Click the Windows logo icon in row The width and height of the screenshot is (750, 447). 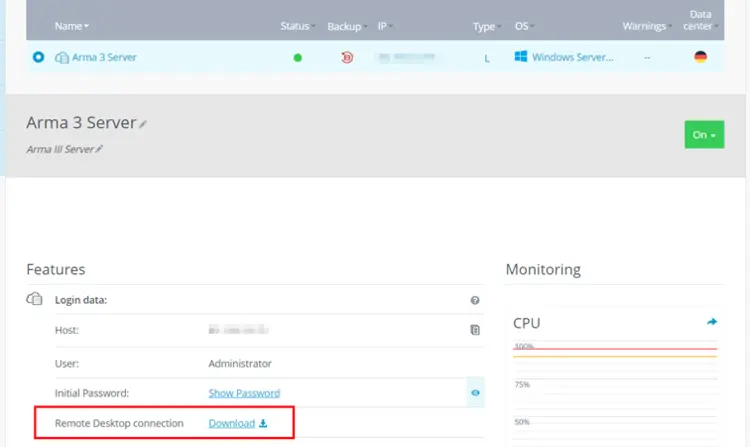click(520, 56)
